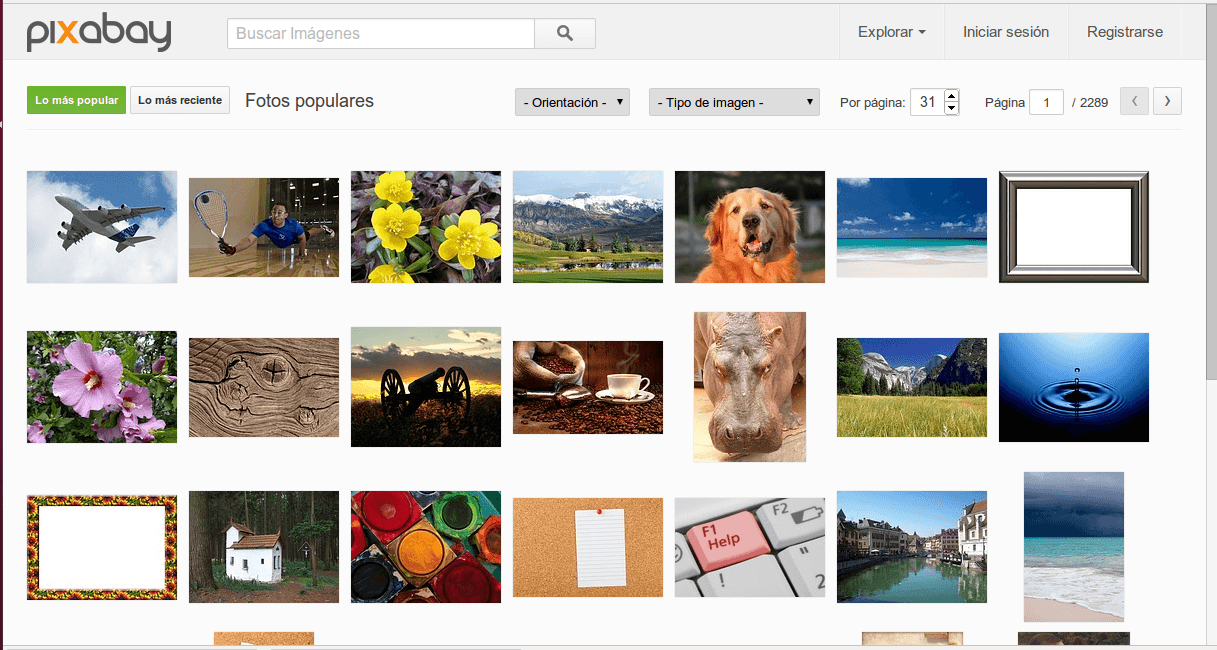The height and width of the screenshot is (650, 1217).
Task: Open the golden retriever dog photo
Action: point(750,227)
